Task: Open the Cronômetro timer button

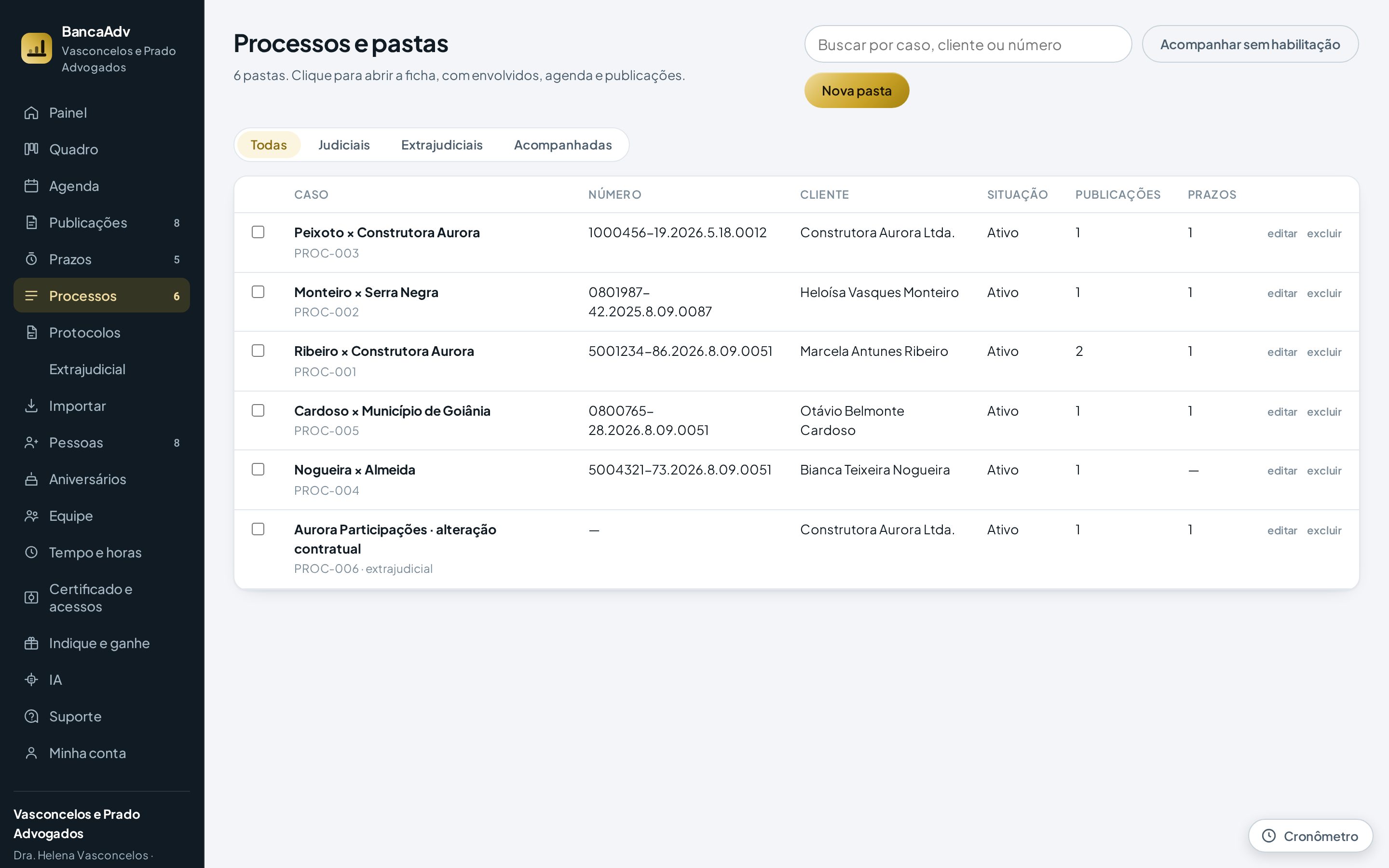Action: (1310, 836)
